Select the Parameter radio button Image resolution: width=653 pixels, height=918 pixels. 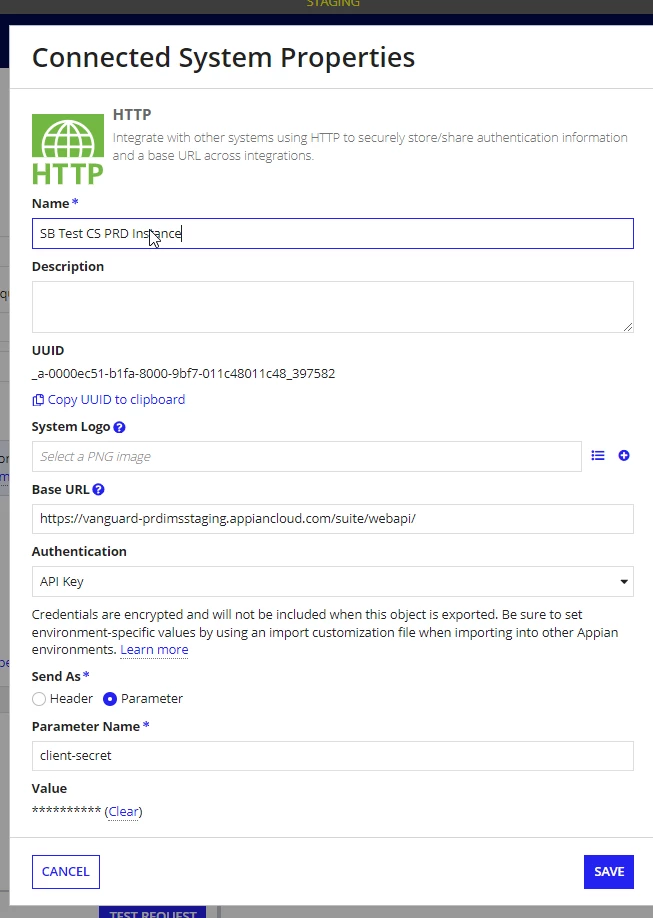click(x=110, y=699)
